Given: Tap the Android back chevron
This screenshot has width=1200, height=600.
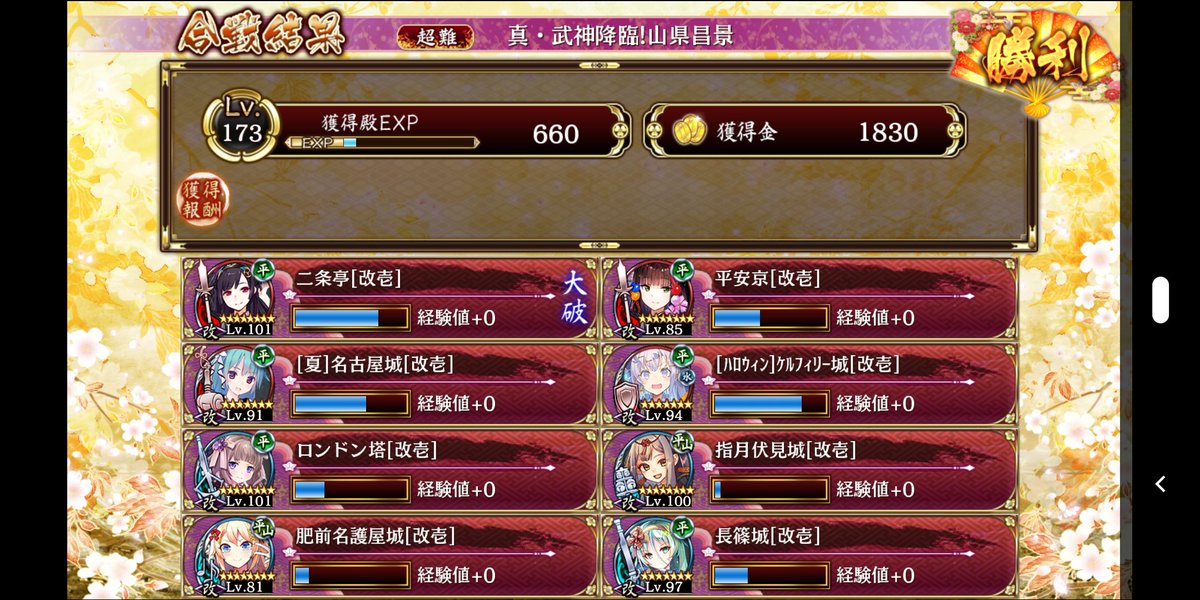Looking at the screenshot, I should (x=1160, y=484).
